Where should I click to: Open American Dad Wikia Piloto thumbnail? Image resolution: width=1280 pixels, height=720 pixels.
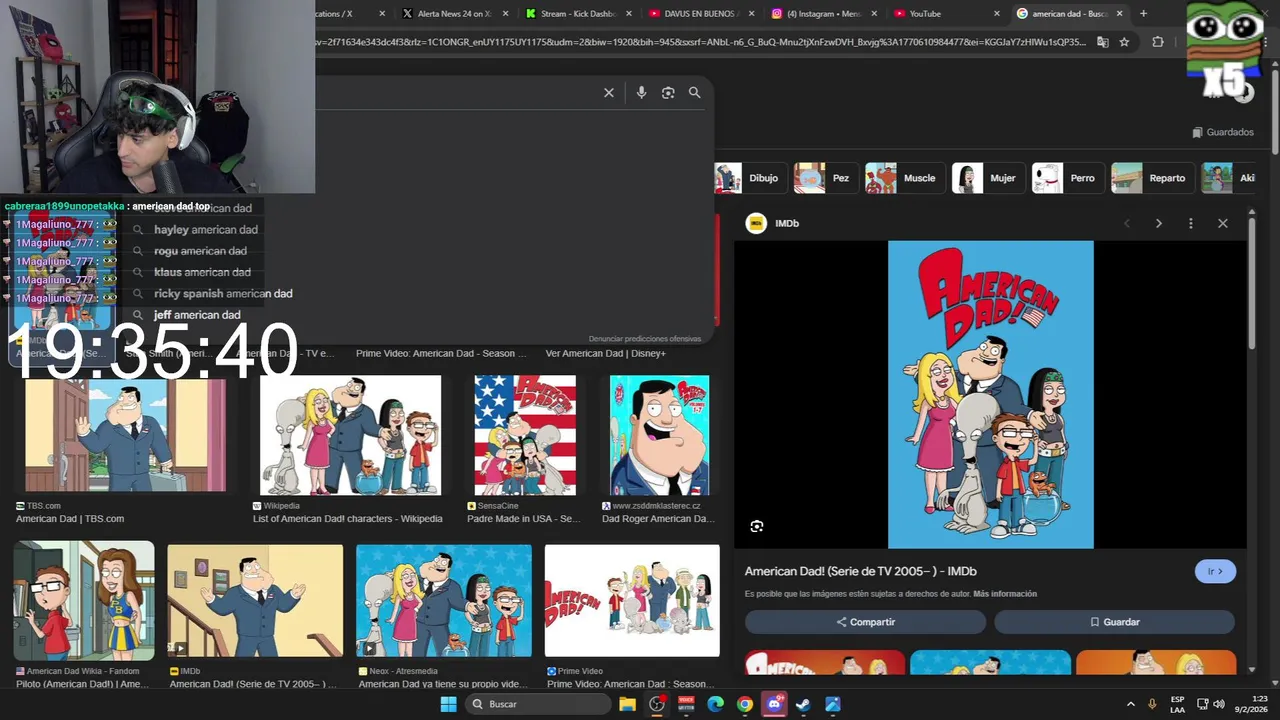tap(84, 600)
